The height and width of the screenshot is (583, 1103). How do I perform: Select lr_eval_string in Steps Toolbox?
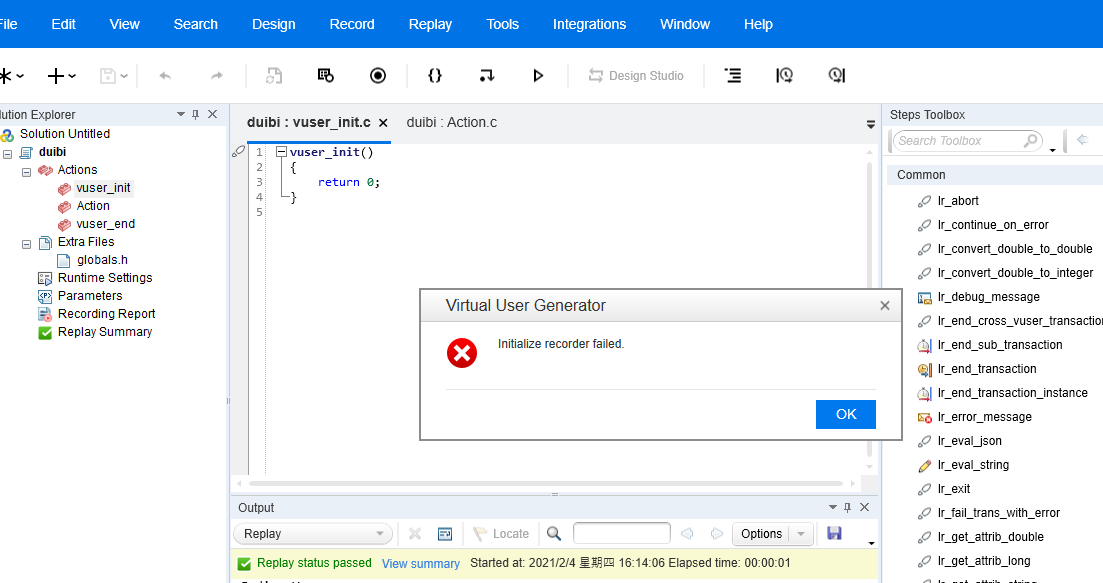click(x=973, y=465)
